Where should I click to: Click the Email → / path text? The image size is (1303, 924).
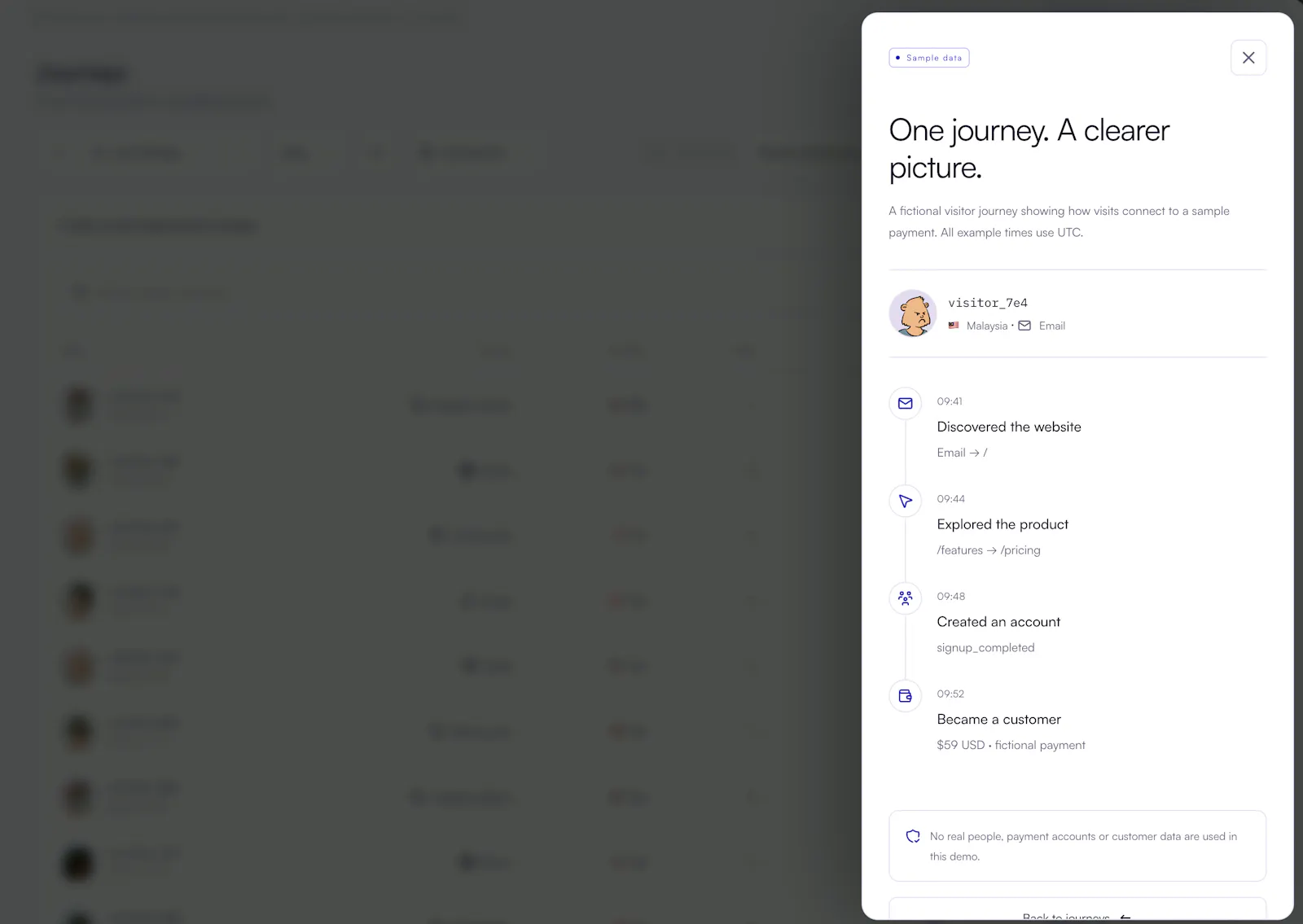click(x=962, y=453)
